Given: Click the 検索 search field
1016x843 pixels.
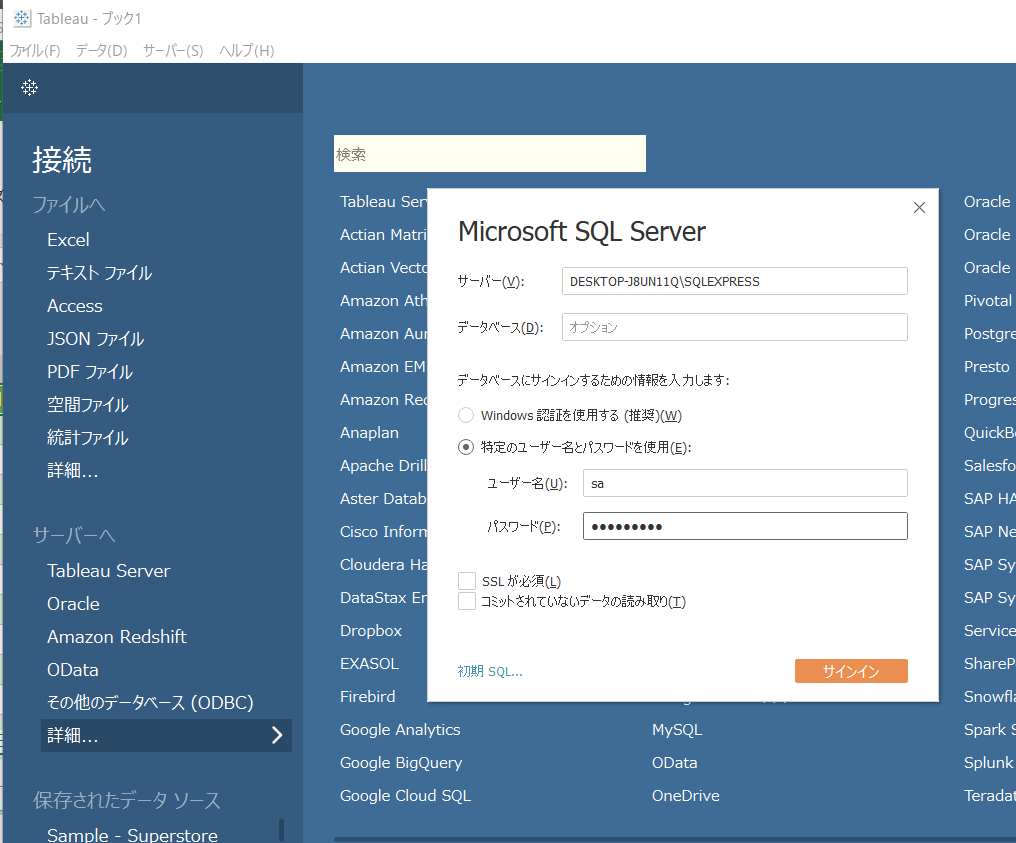Looking at the screenshot, I should pos(489,153).
